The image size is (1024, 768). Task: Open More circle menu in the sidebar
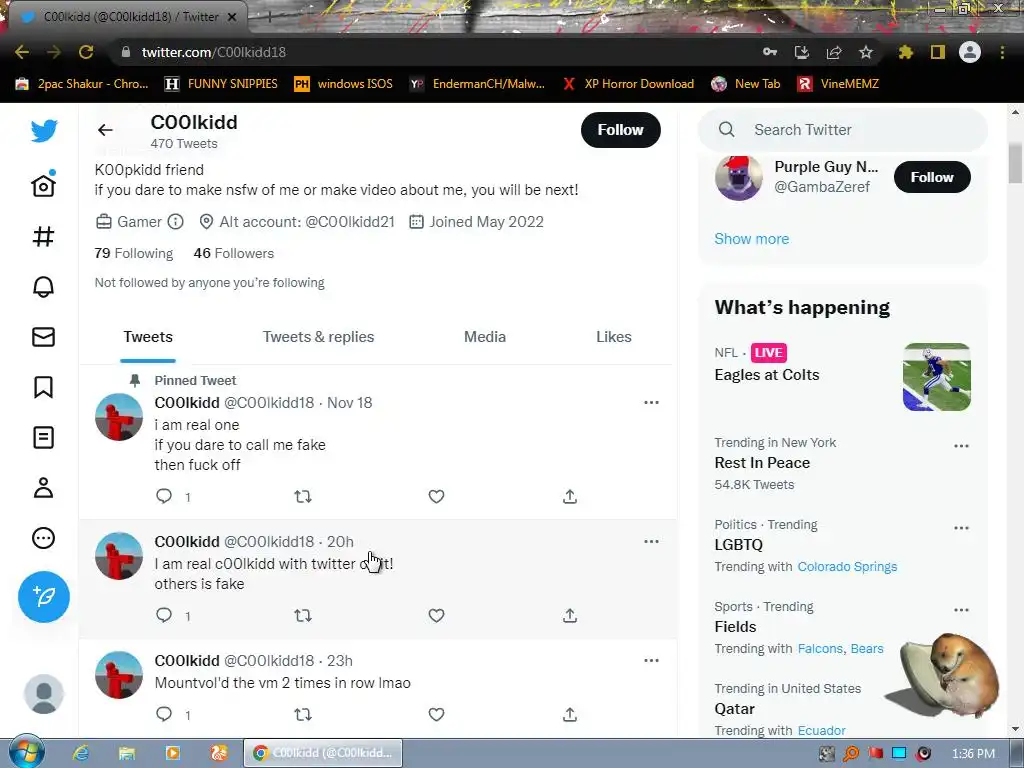[x=44, y=538]
